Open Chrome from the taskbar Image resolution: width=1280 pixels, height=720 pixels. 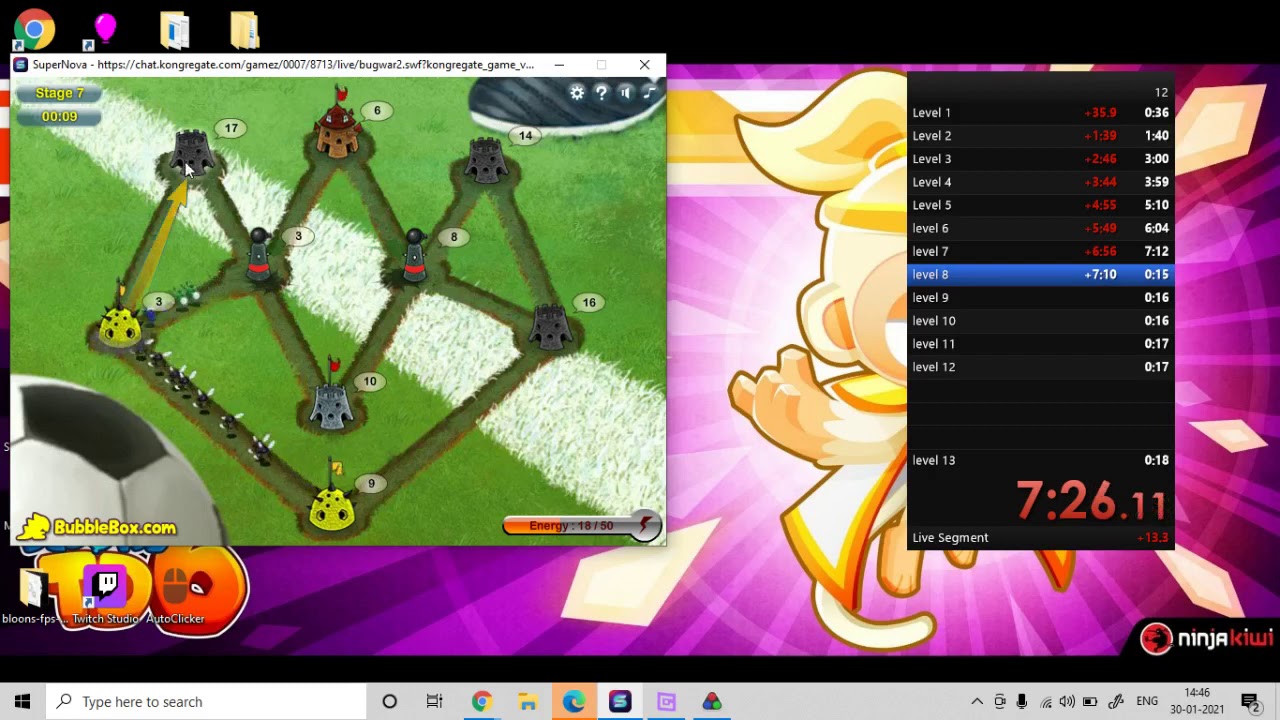pos(481,702)
